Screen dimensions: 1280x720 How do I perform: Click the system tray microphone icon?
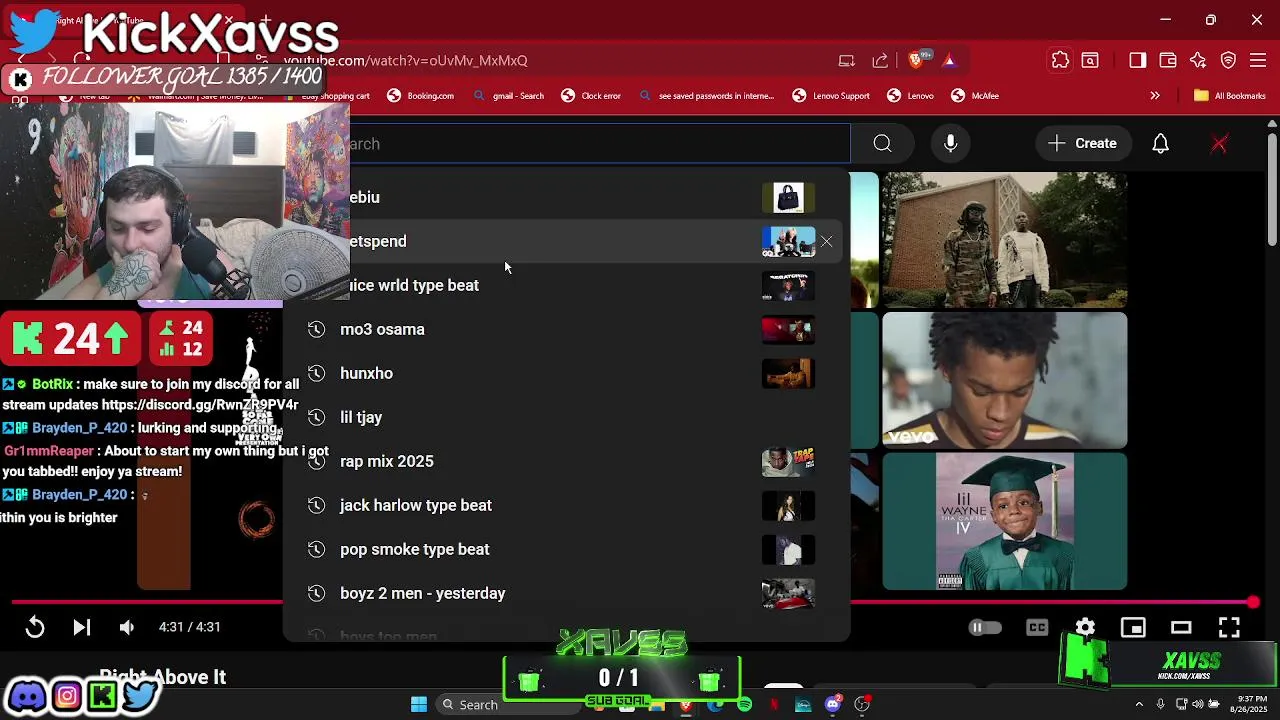pos(1160,705)
